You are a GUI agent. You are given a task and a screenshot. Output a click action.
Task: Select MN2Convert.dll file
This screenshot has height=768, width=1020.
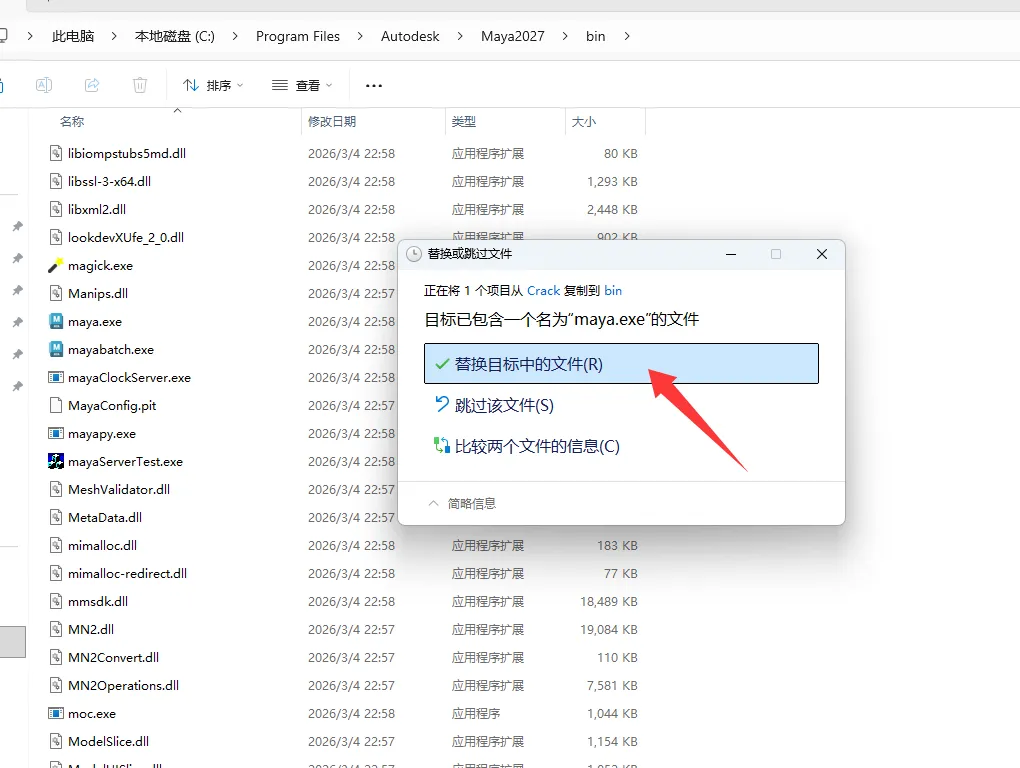pos(113,657)
